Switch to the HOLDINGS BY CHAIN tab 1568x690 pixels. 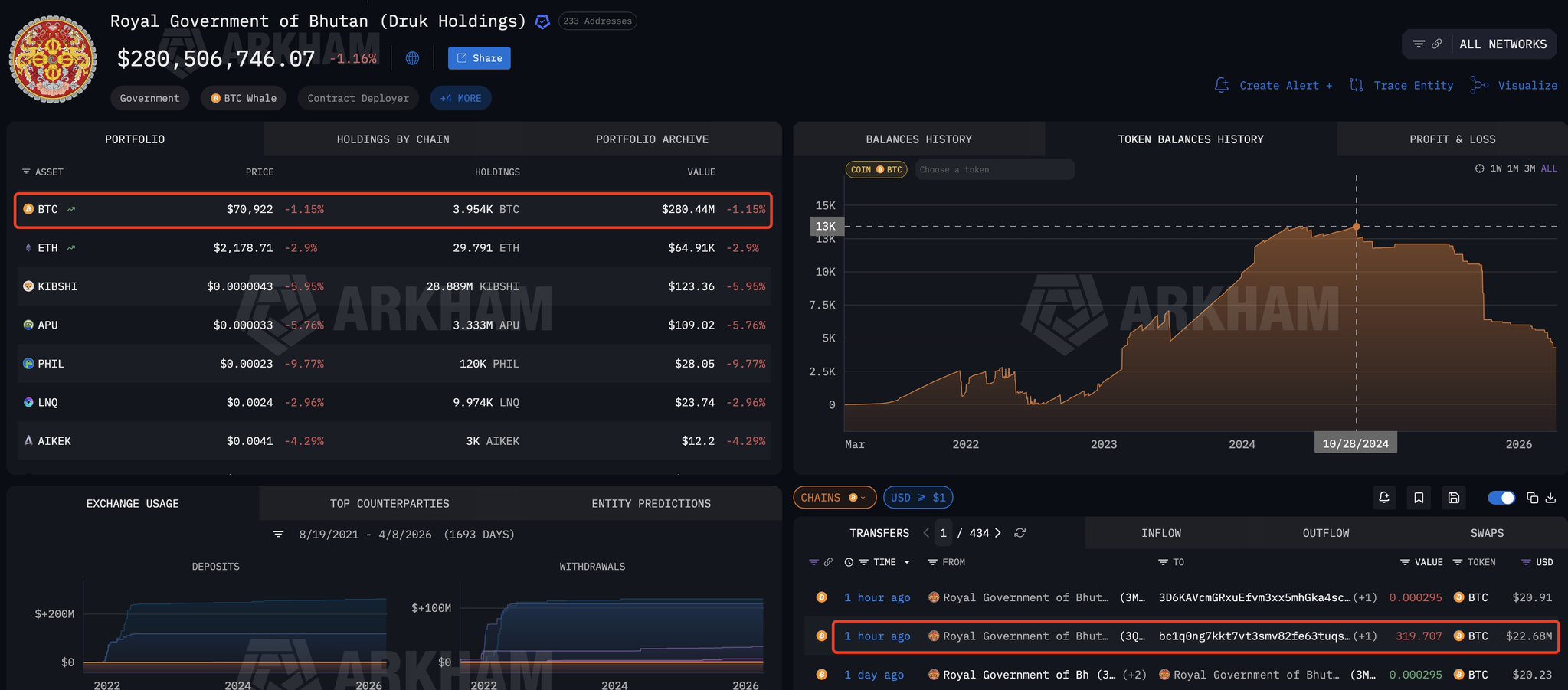click(393, 139)
